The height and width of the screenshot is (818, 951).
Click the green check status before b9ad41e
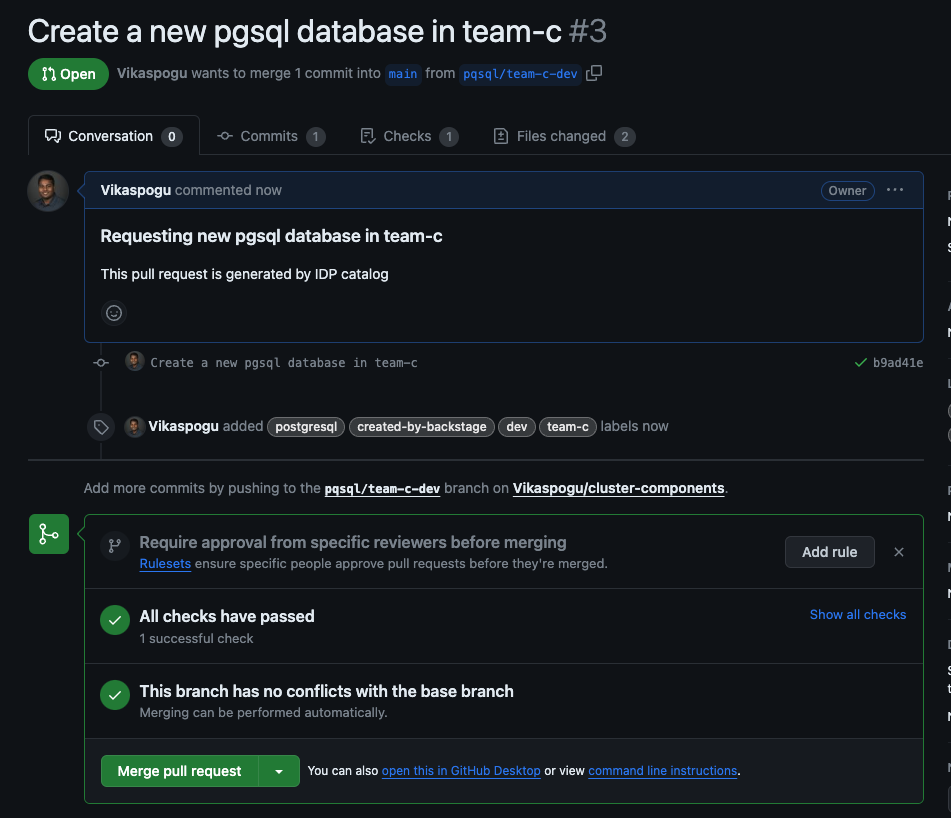coord(860,363)
